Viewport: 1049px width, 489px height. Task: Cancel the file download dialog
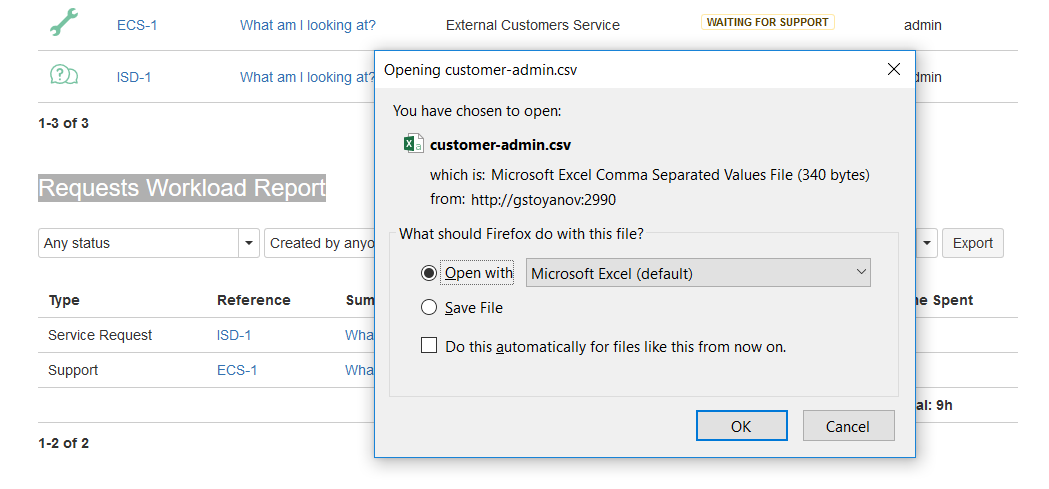tap(848, 426)
